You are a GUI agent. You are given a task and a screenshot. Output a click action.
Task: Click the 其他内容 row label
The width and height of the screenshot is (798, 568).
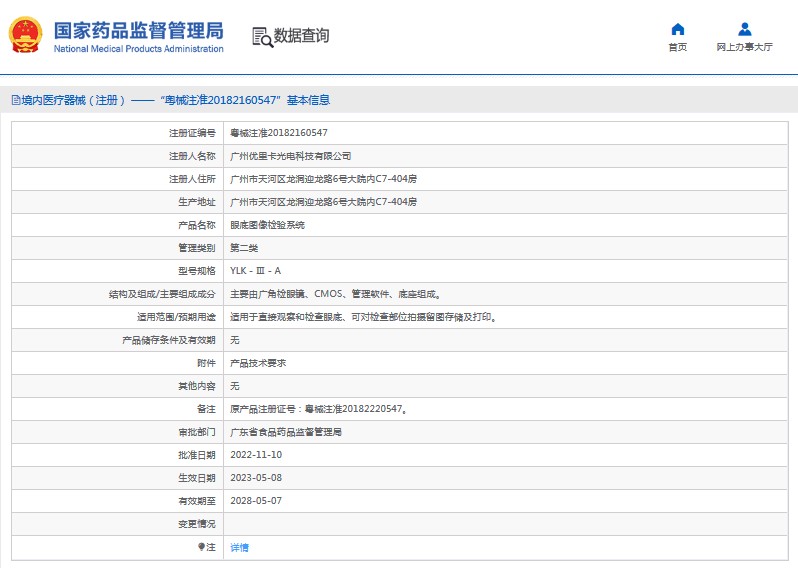click(197, 386)
